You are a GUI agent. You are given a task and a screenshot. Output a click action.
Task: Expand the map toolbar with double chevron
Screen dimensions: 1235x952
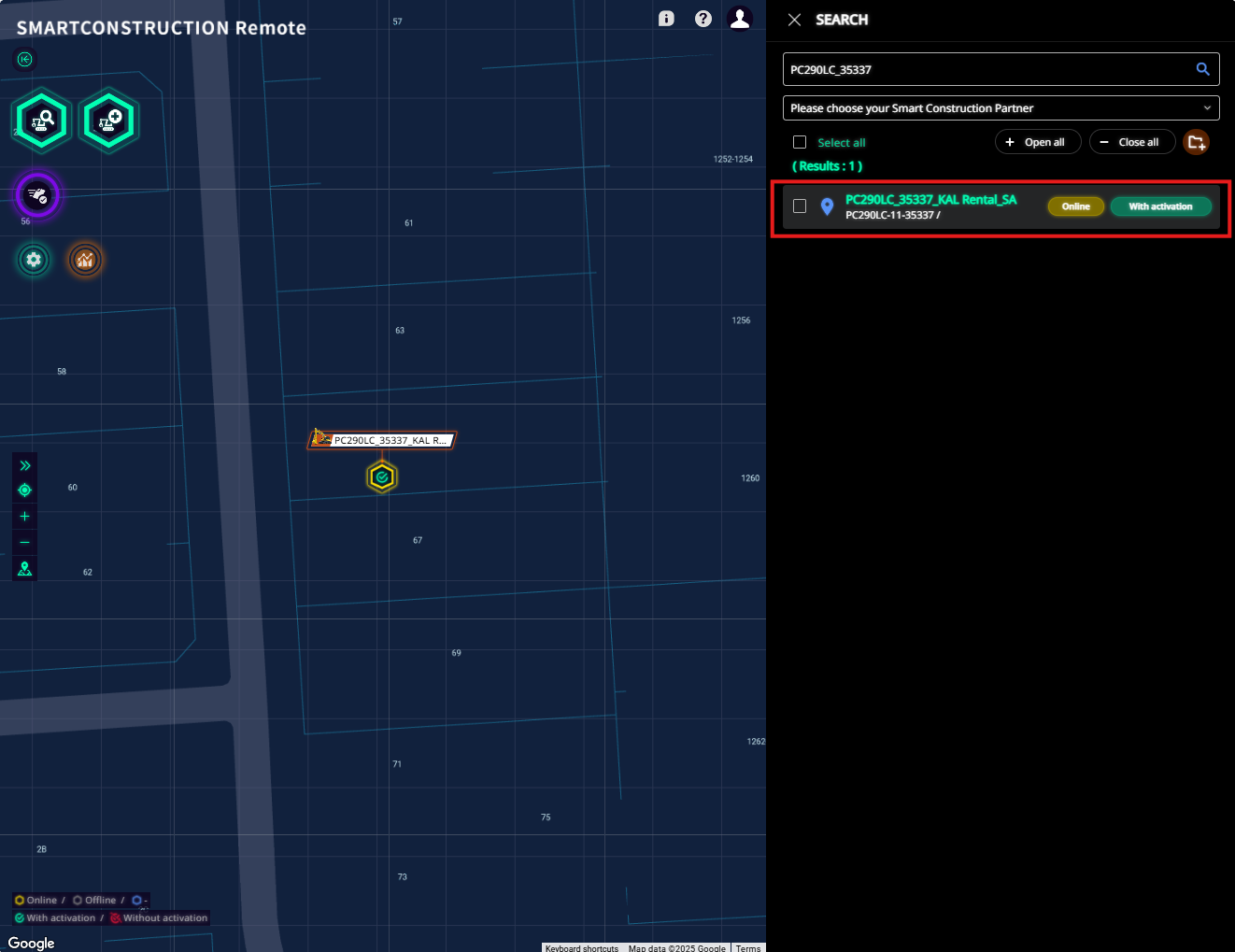25,465
